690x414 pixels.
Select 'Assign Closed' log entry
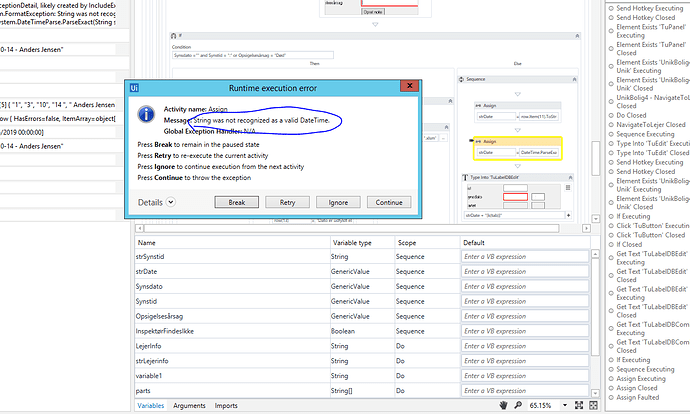tap(637, 388)
